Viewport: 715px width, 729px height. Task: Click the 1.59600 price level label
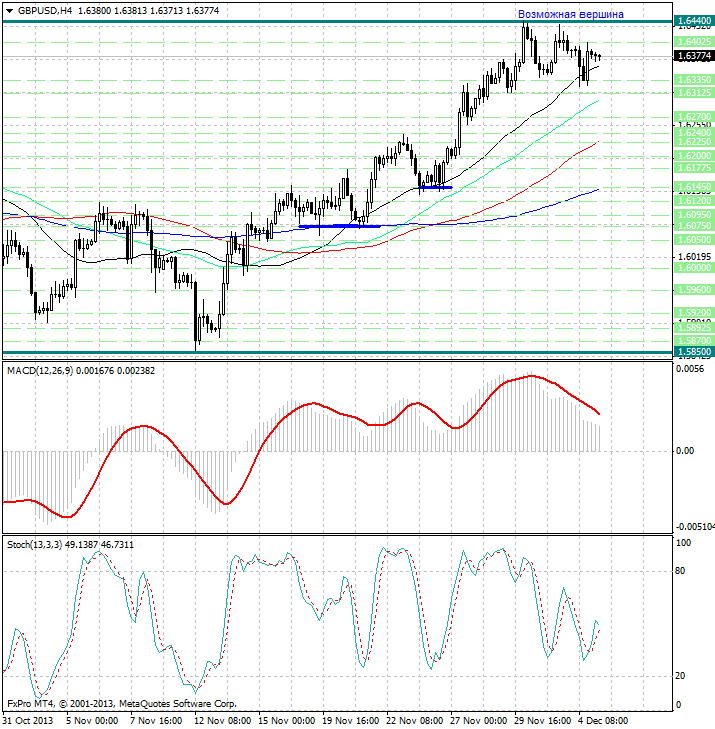(x=694, y=290)
